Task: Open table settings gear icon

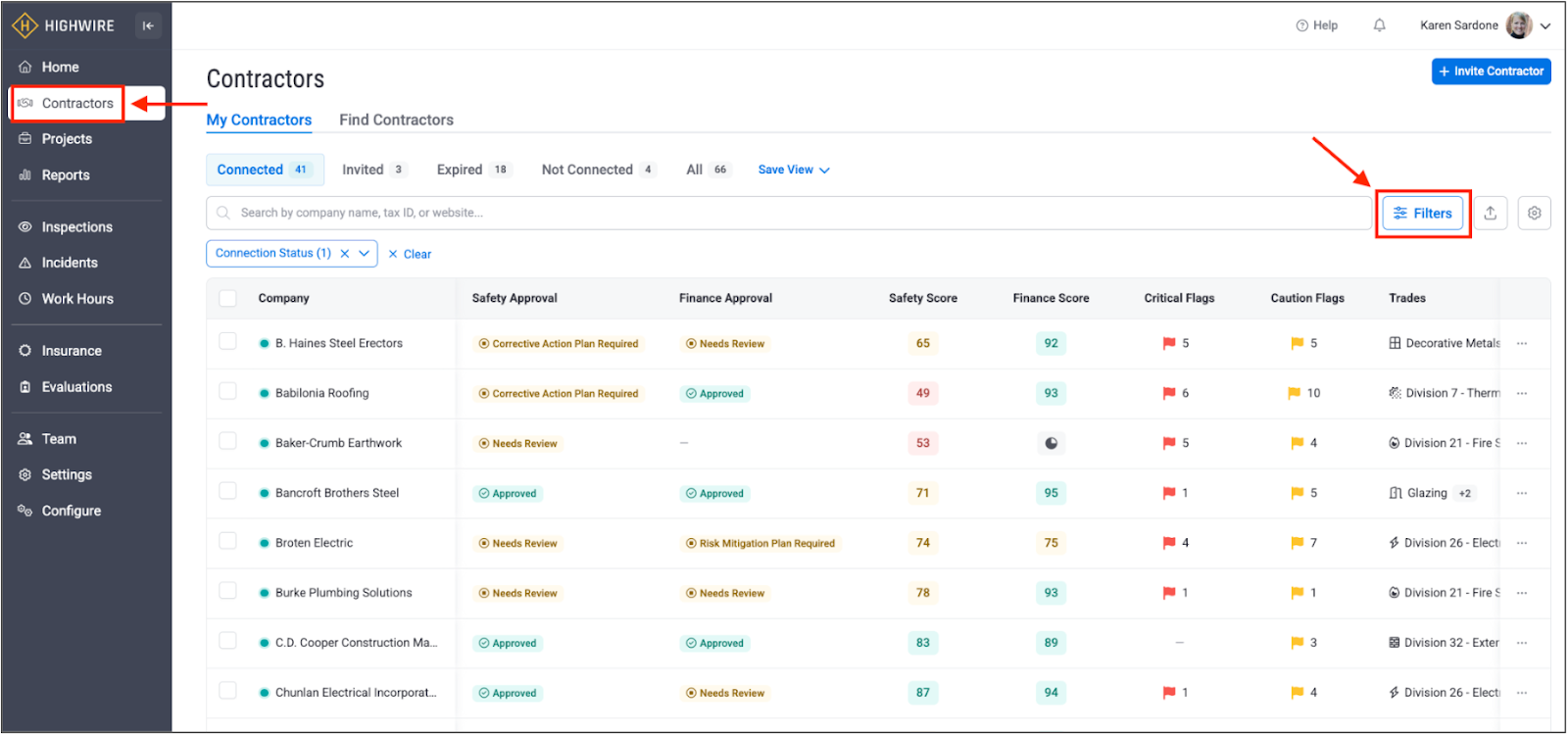Action: coord(1534,213)
